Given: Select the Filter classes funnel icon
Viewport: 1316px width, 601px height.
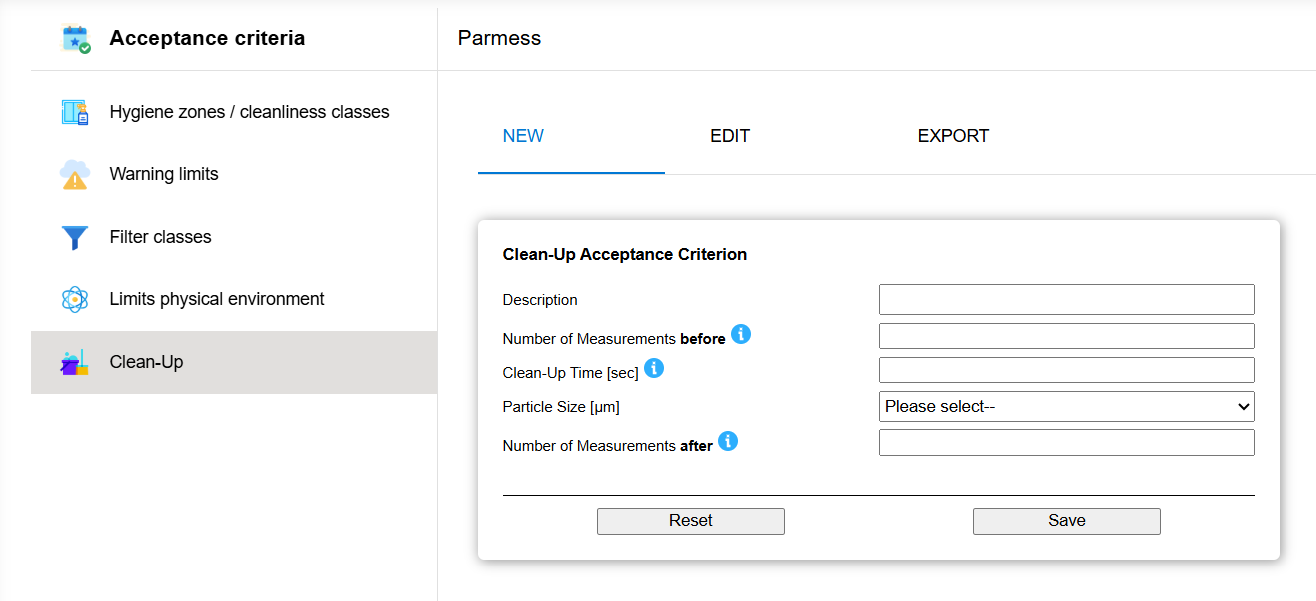Looking at the screenshot, I should click(x=73, y=236).
